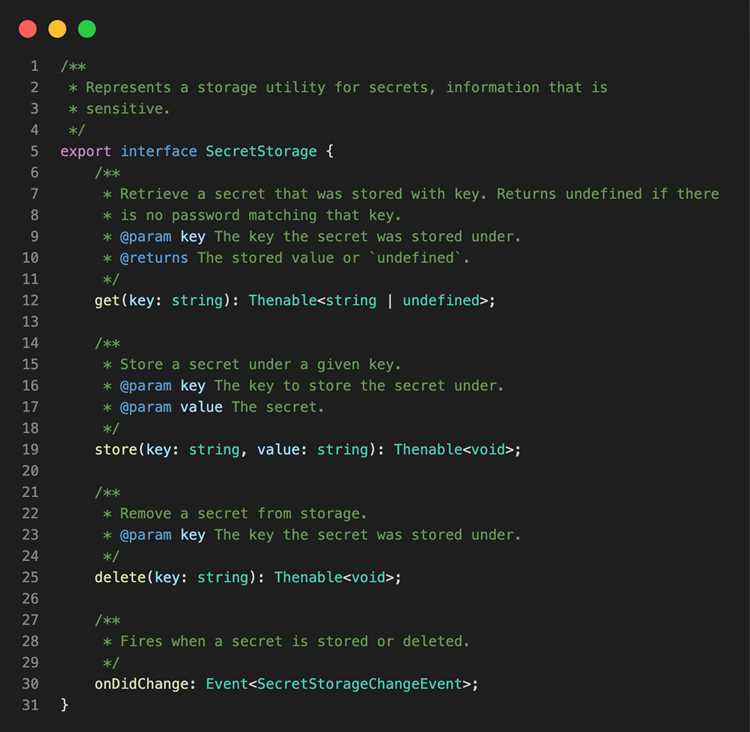Click comment "Retrieve a secret that was stored"
The image size is (750, 732).
tap(261, 194)
